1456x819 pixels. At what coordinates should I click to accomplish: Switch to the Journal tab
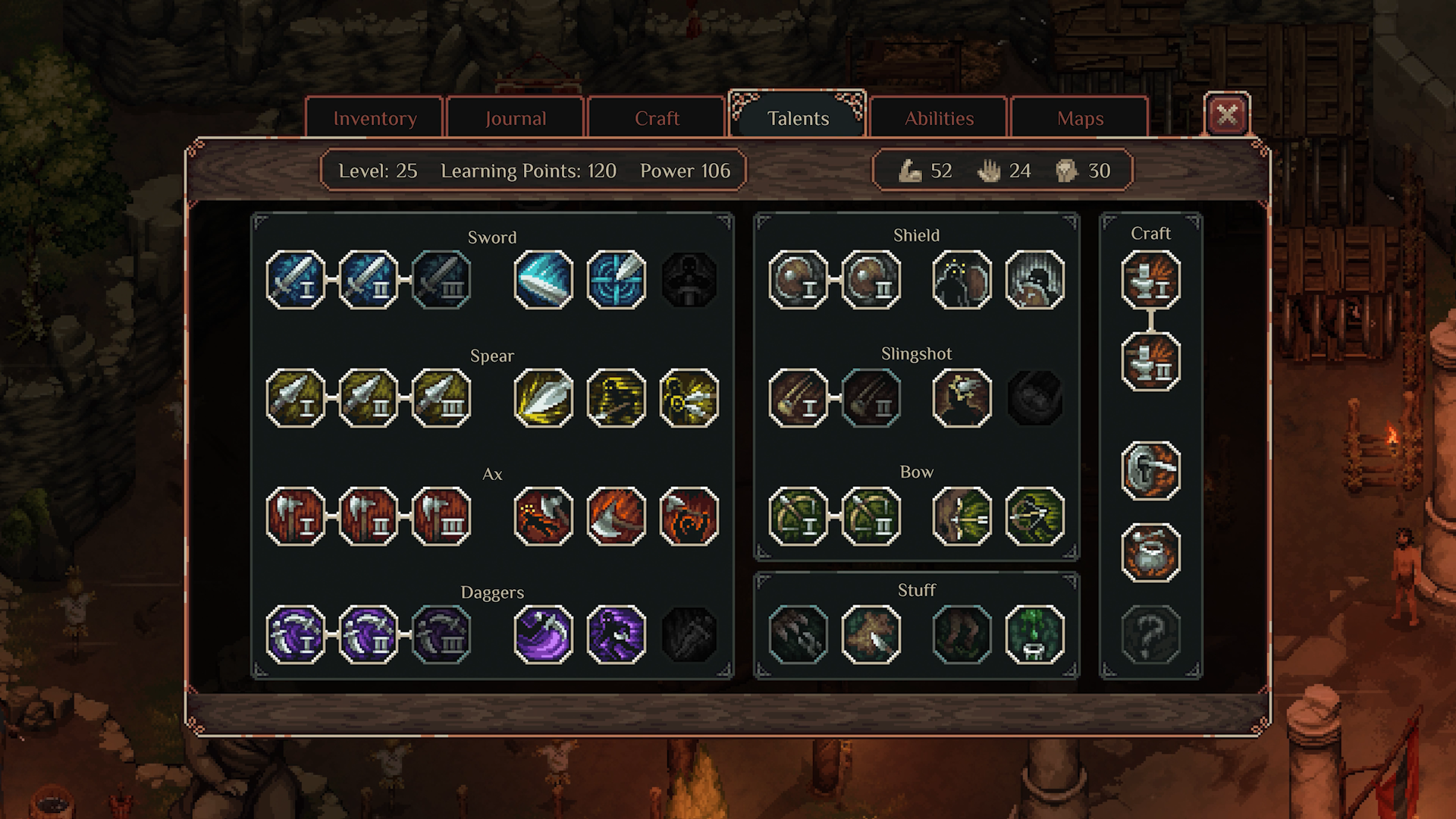tap(516, 118)
